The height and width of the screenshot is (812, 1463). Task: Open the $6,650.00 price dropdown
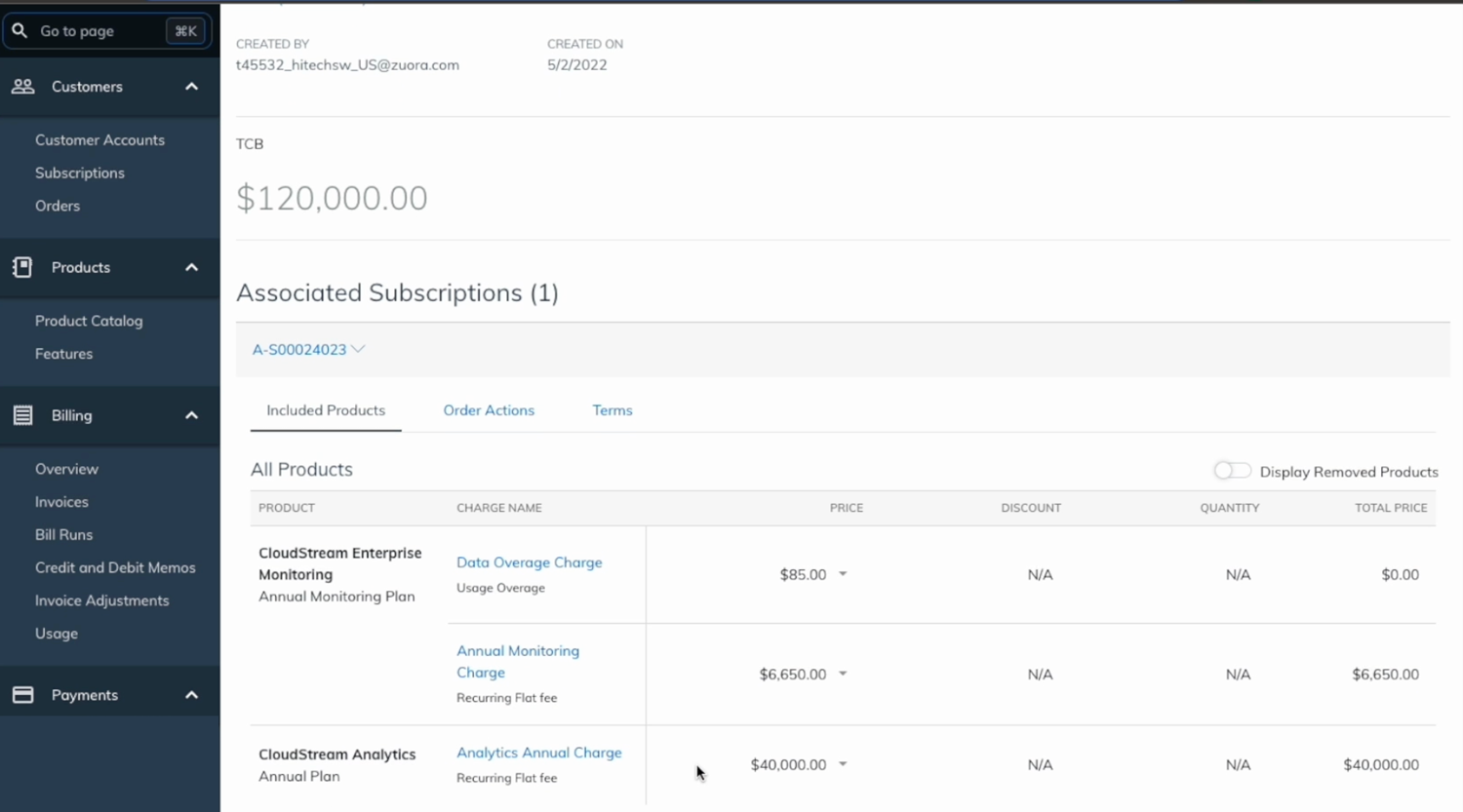(x=843, y=674)
